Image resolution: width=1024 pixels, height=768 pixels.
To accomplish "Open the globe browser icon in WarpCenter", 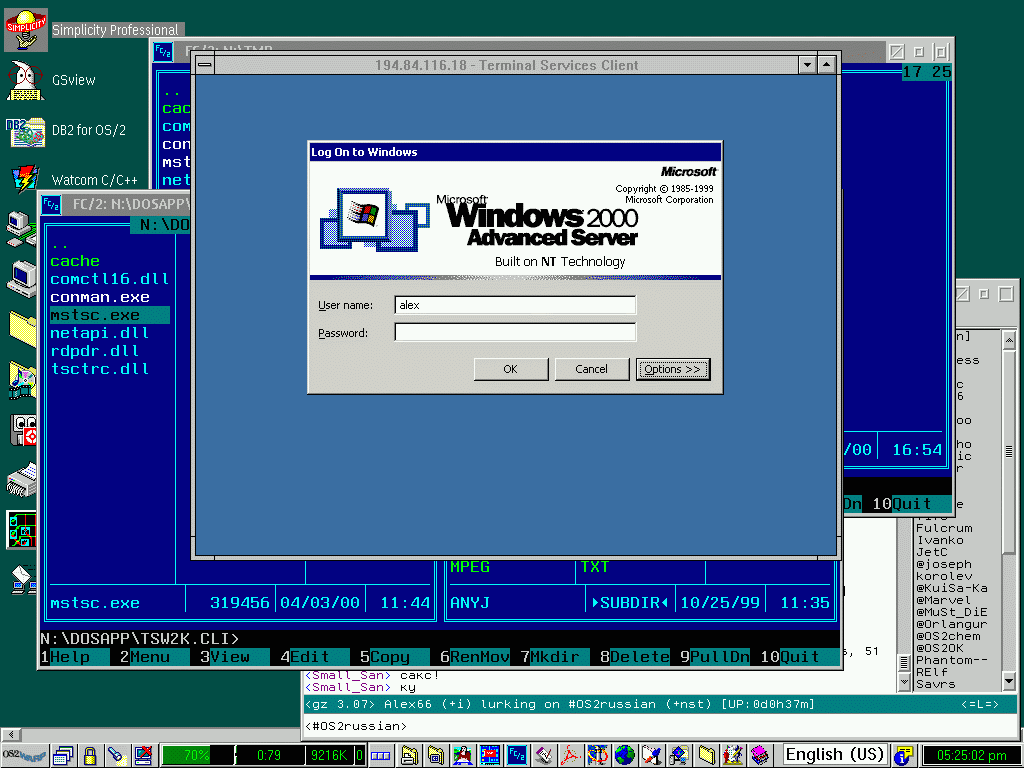I will tap(624, 755).
